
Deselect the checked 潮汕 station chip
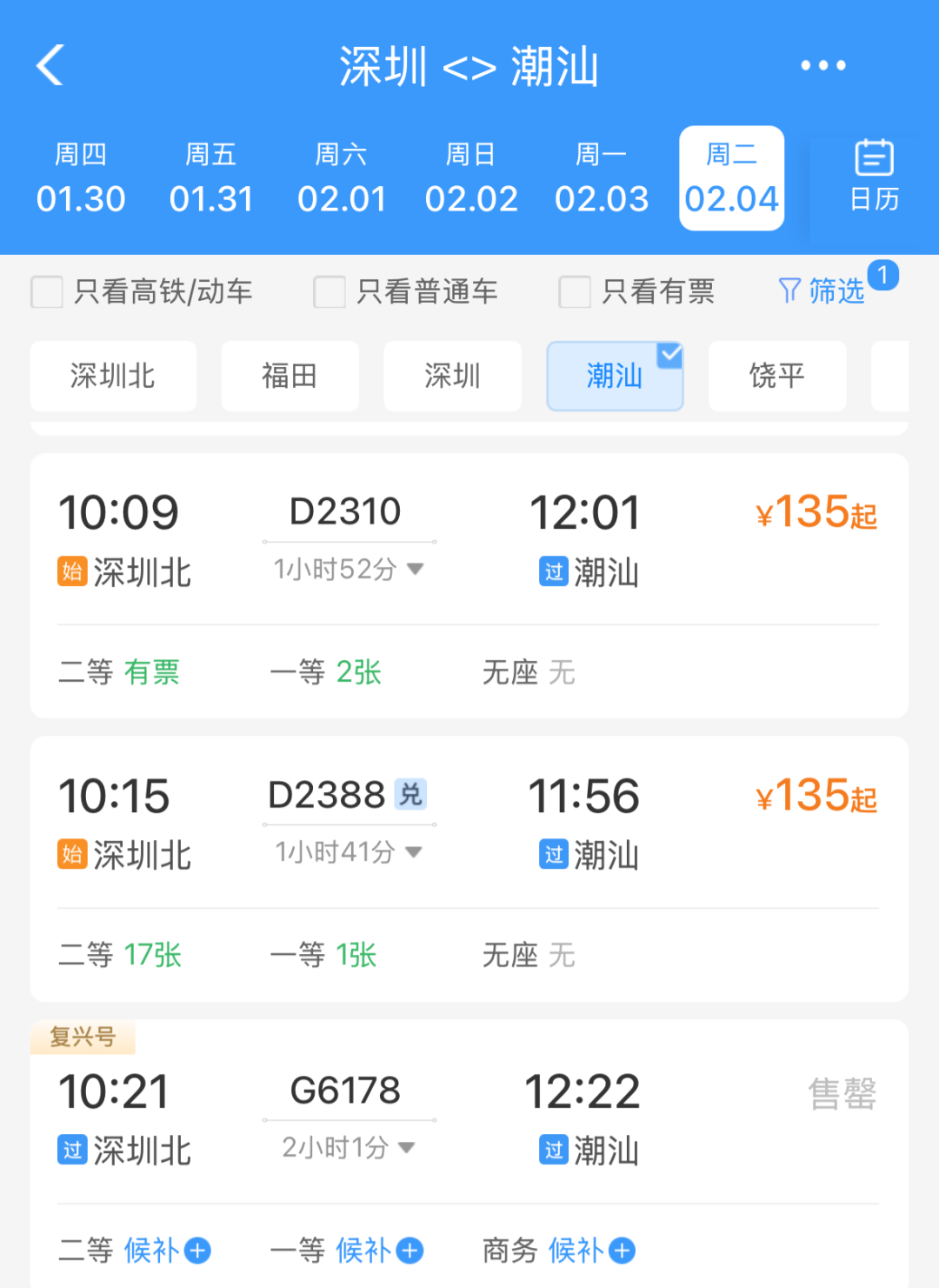[x=615, y=376]
